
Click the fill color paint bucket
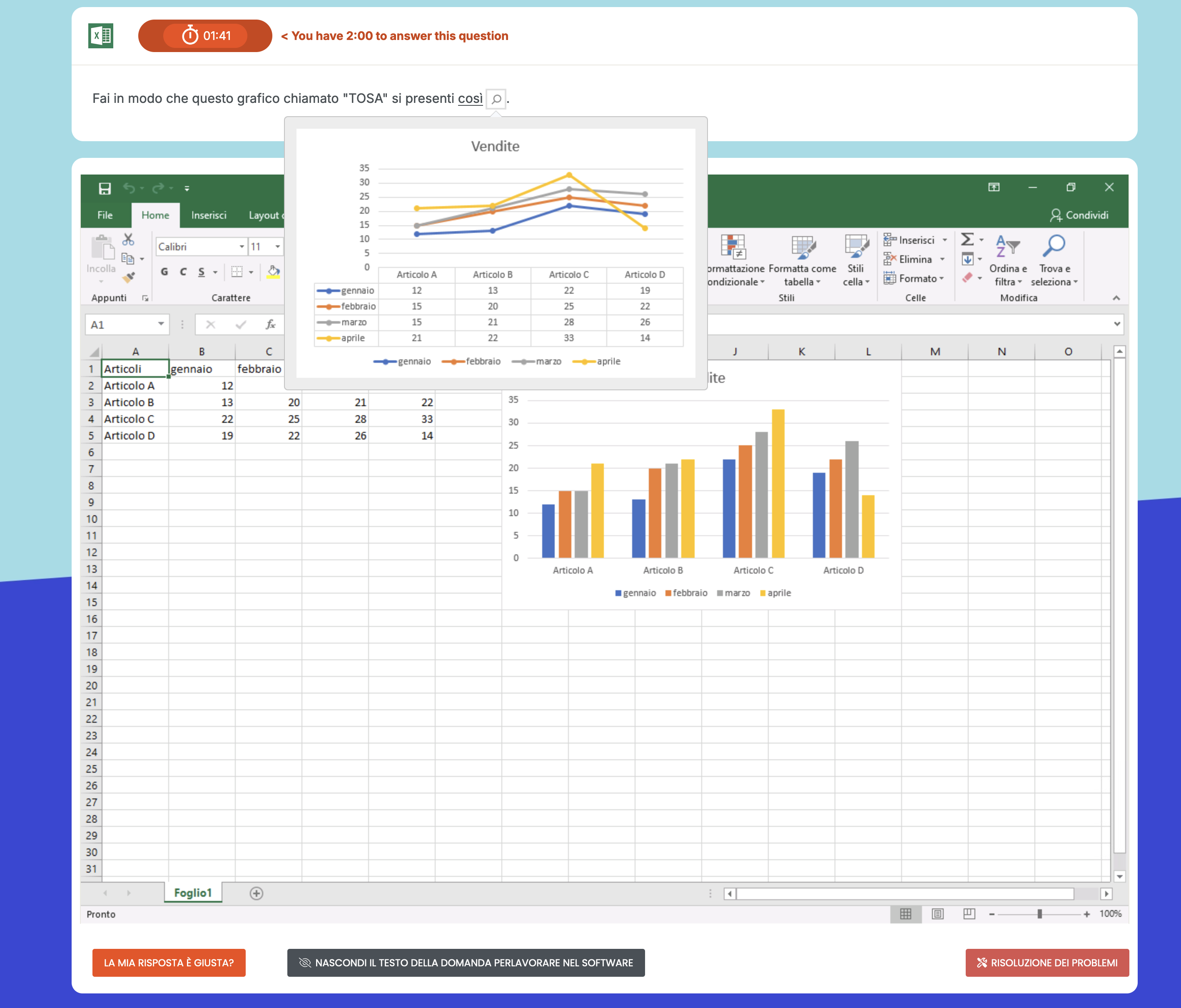pos(274,272)
